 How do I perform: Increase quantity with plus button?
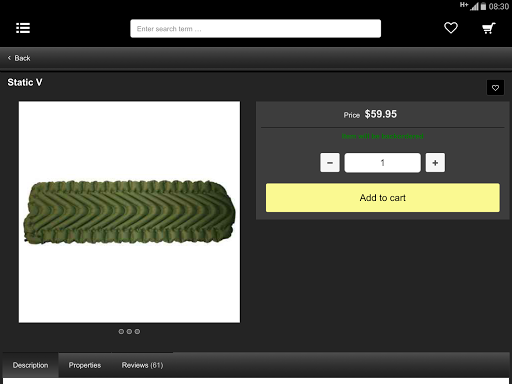point(435,163)
